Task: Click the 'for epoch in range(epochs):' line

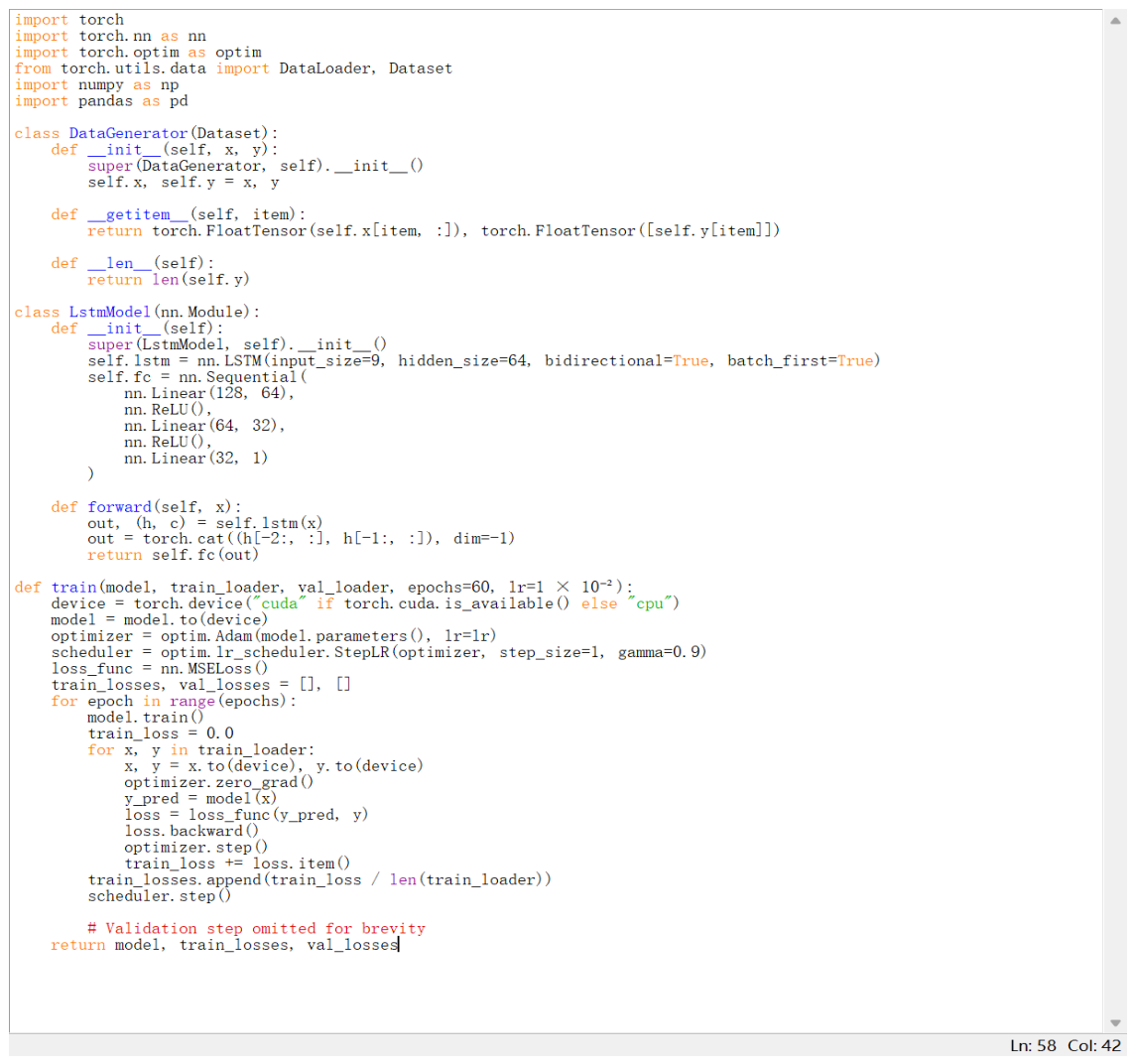Action: (173, 701)
